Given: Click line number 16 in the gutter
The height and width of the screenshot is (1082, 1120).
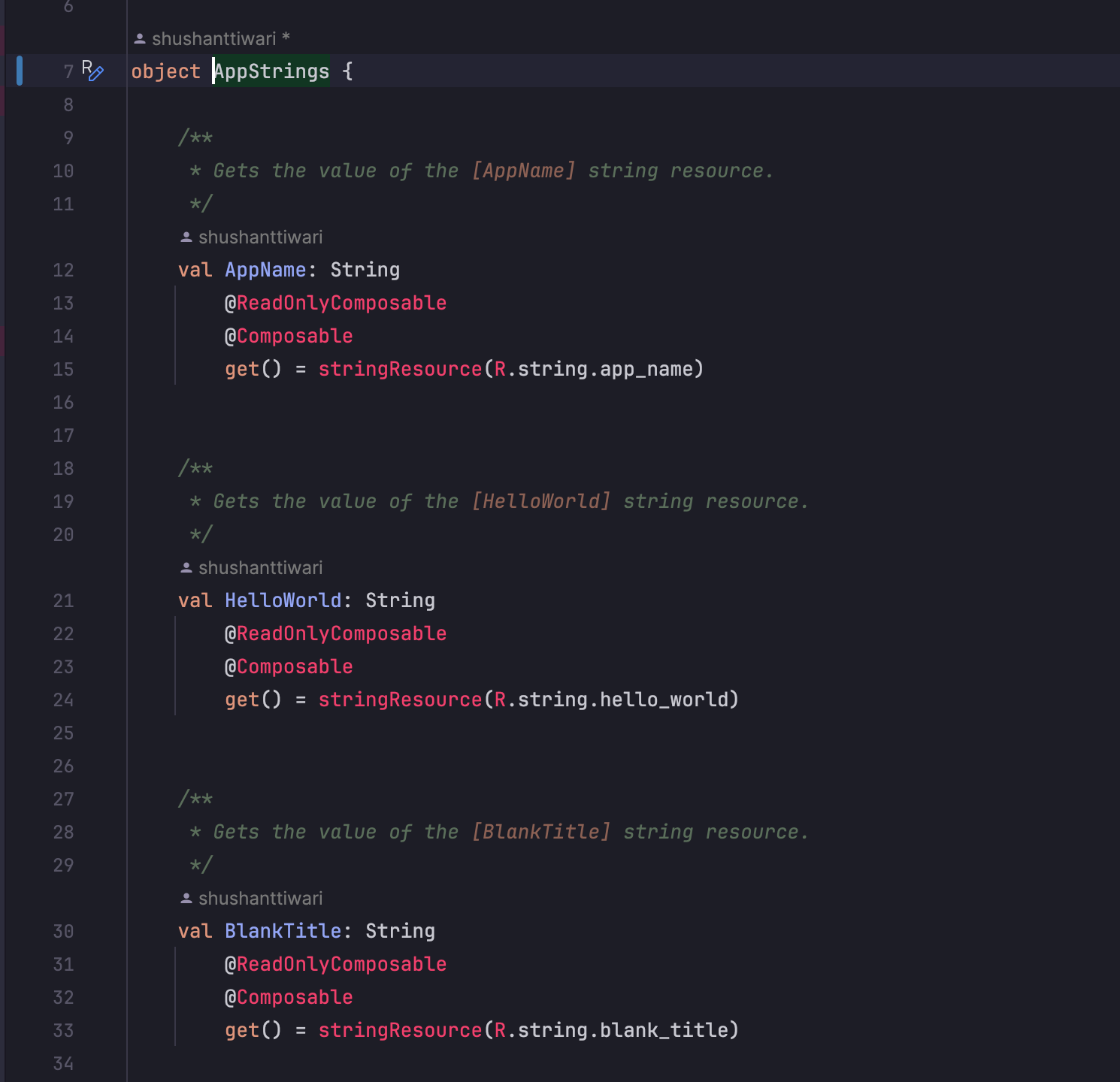Looking at the screenshot, I should click(x=63, y=402).
